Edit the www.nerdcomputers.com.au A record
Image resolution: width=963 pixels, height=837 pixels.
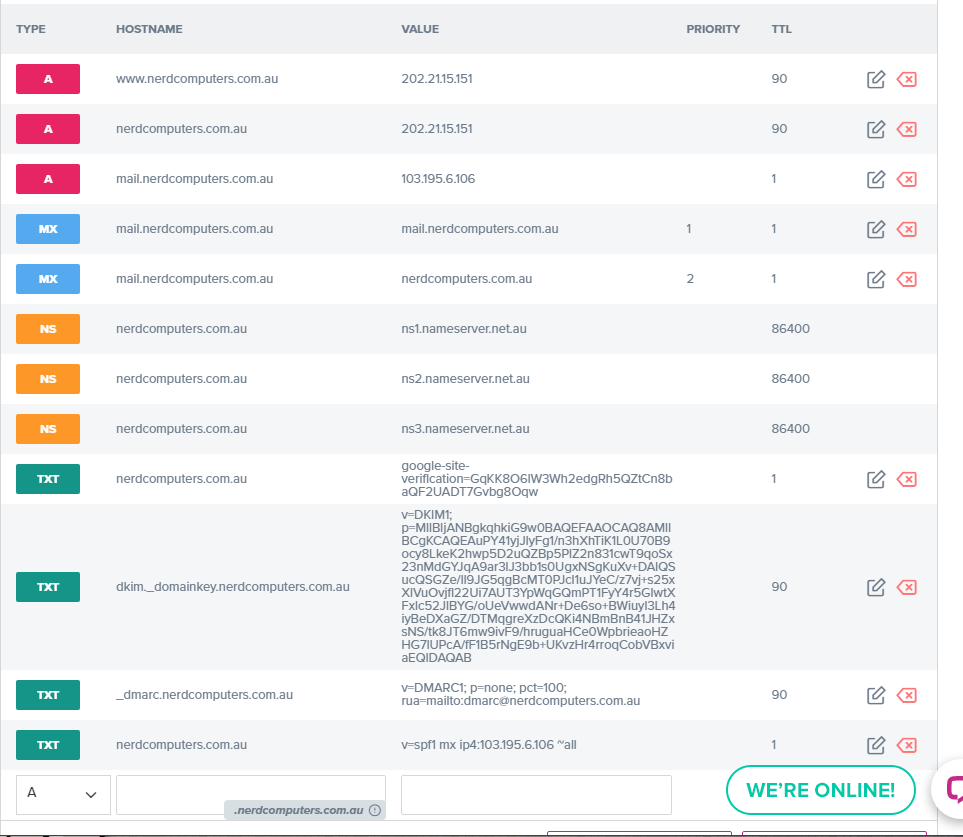tap(876, 79)
